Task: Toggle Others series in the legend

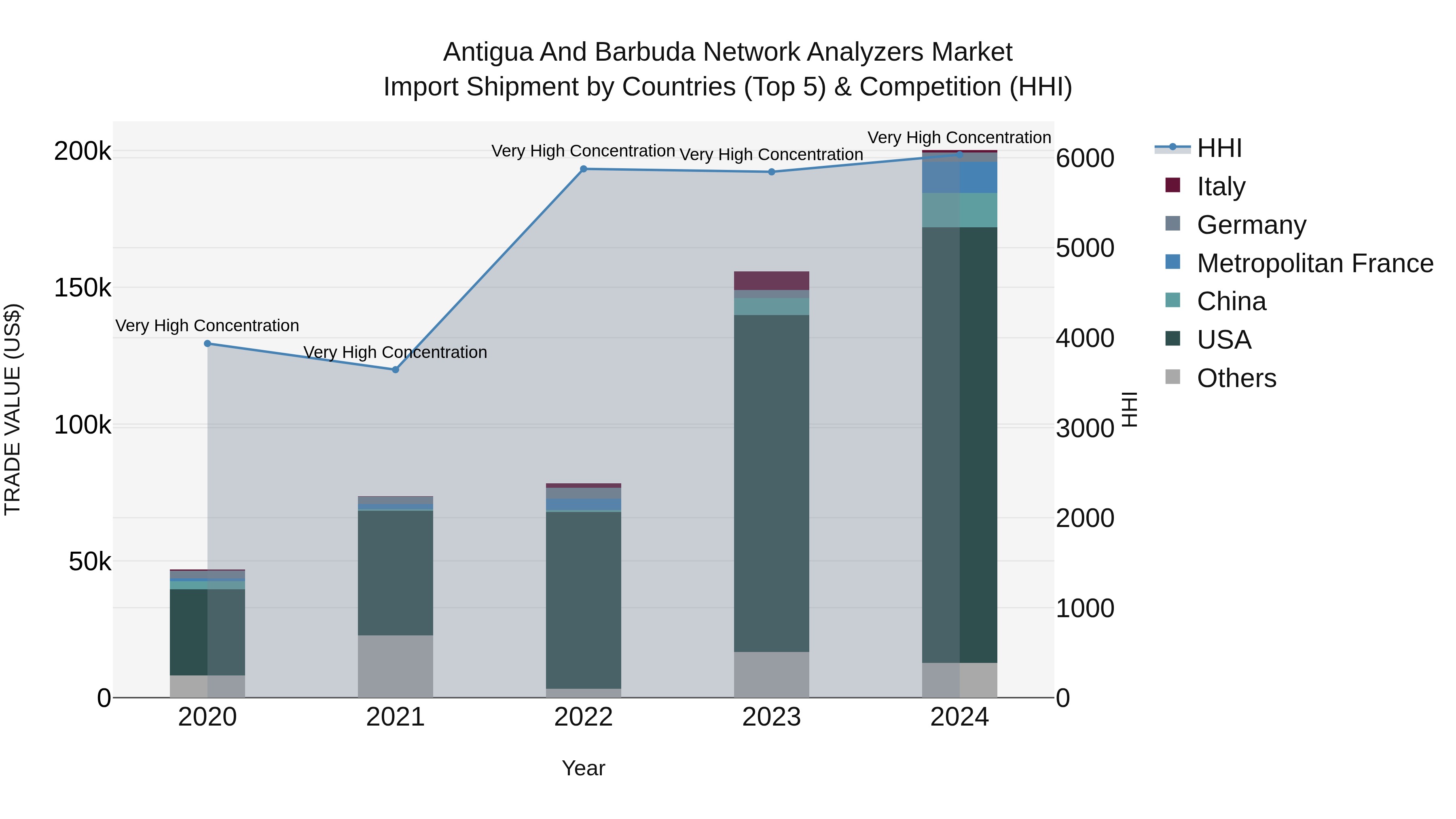Action: pos(1220,378)
